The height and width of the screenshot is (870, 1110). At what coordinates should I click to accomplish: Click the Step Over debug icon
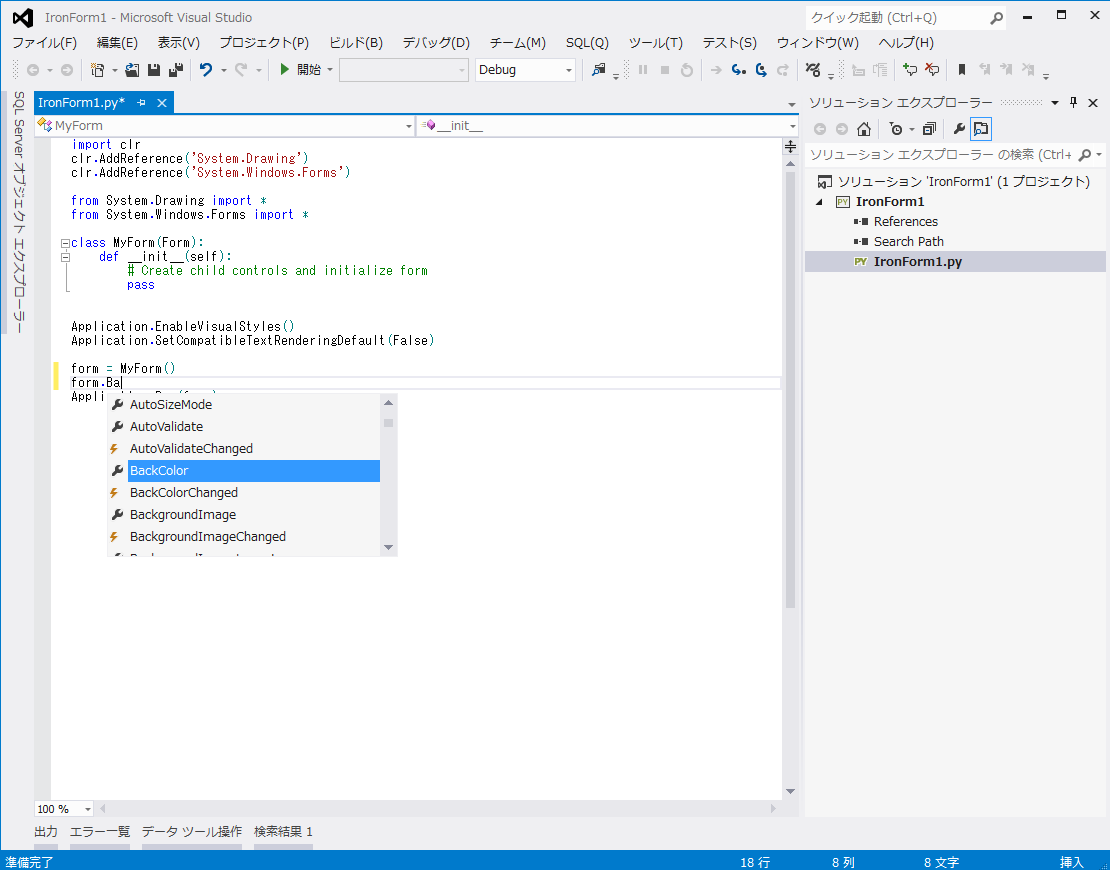pos(761,69)
